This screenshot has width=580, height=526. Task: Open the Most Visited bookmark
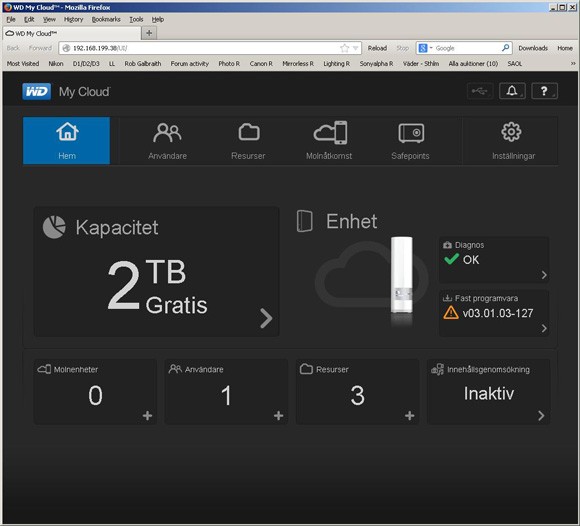tap(23, 64)
